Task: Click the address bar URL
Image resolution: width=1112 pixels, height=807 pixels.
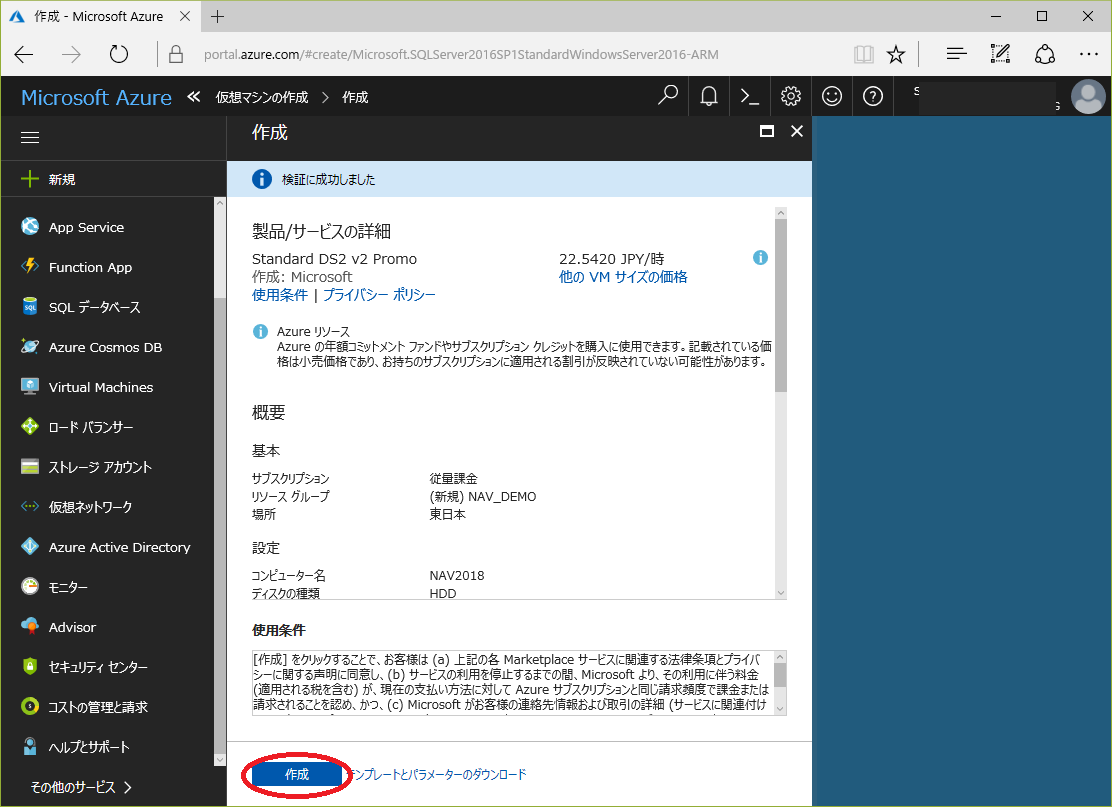Action: pyautogui.click(x=461, y=55)
